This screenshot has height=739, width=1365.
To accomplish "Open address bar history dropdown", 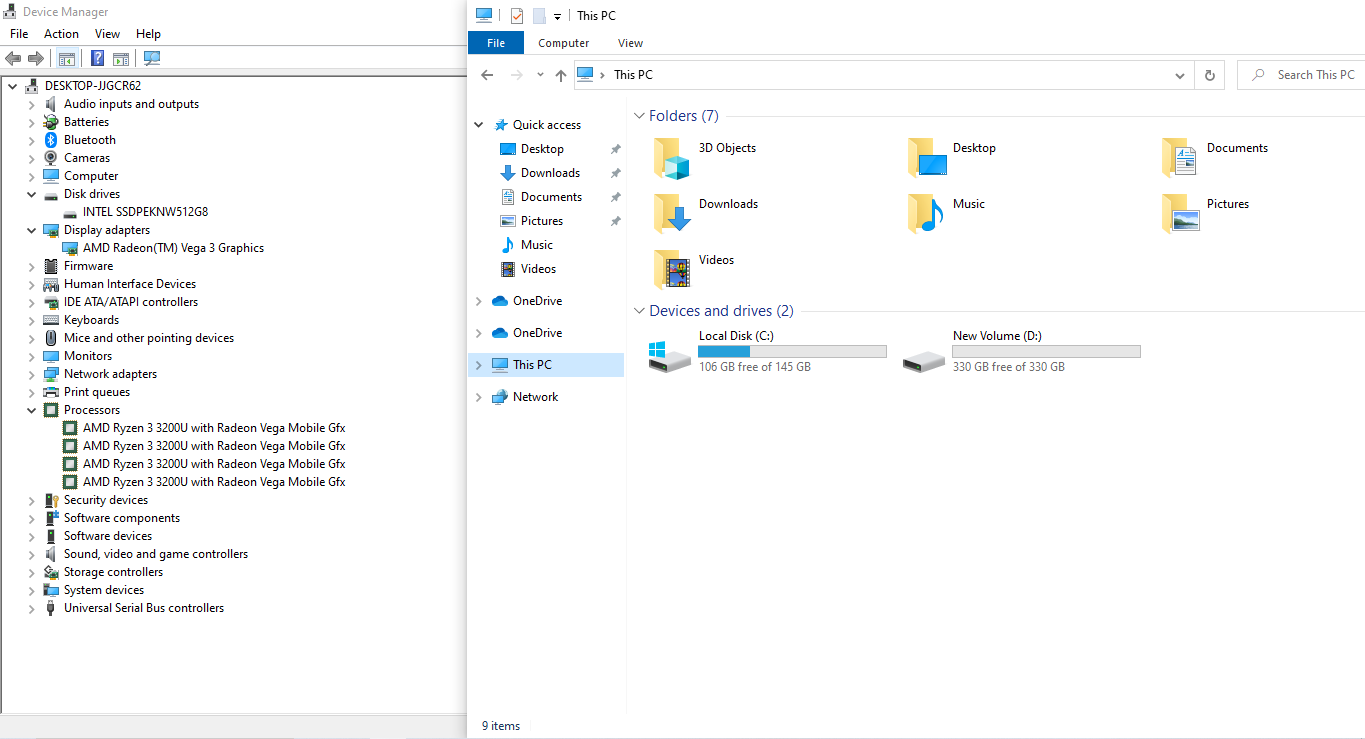I will [1180, 75].
